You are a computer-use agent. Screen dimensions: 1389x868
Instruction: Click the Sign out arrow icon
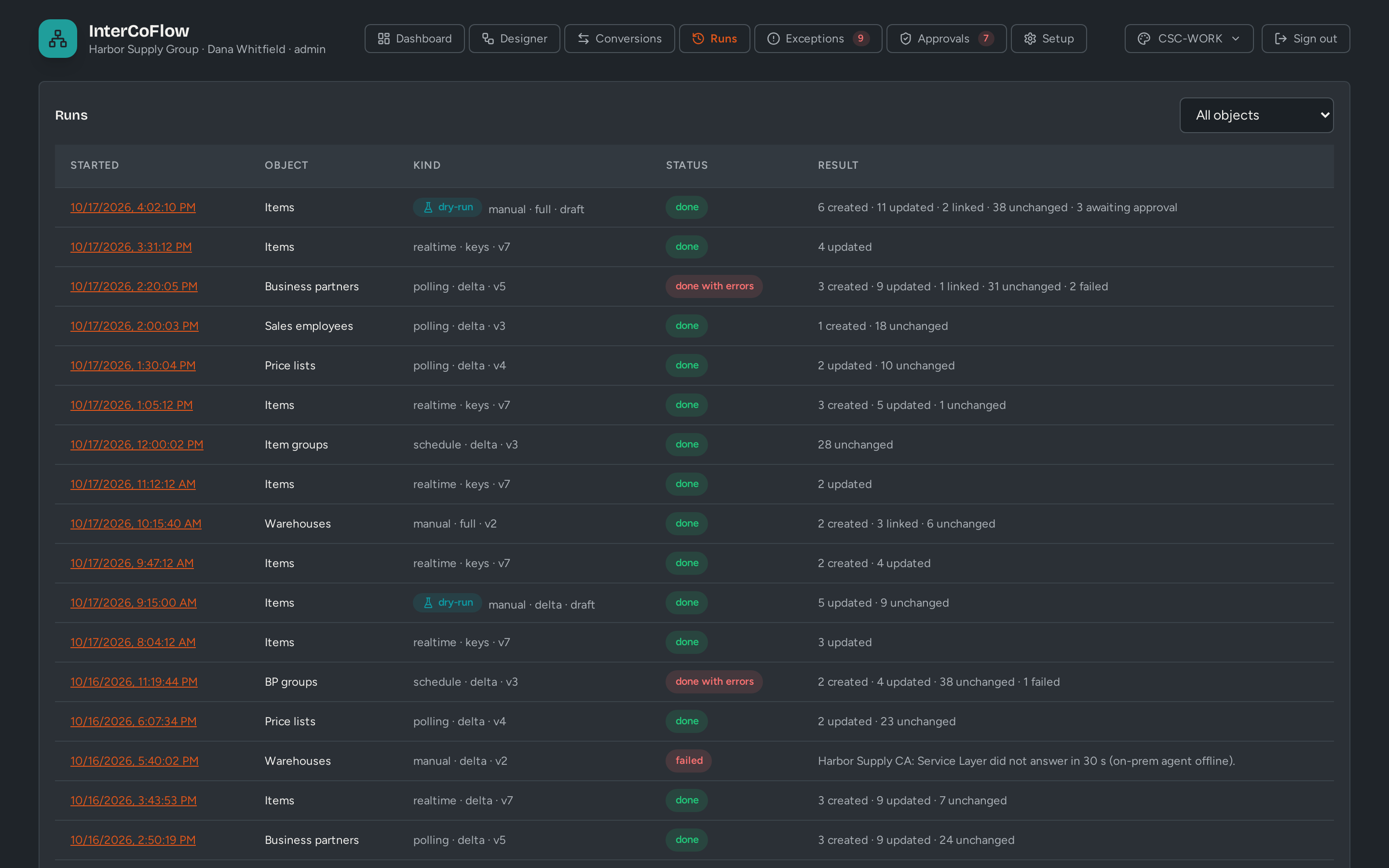(1280, 39)
